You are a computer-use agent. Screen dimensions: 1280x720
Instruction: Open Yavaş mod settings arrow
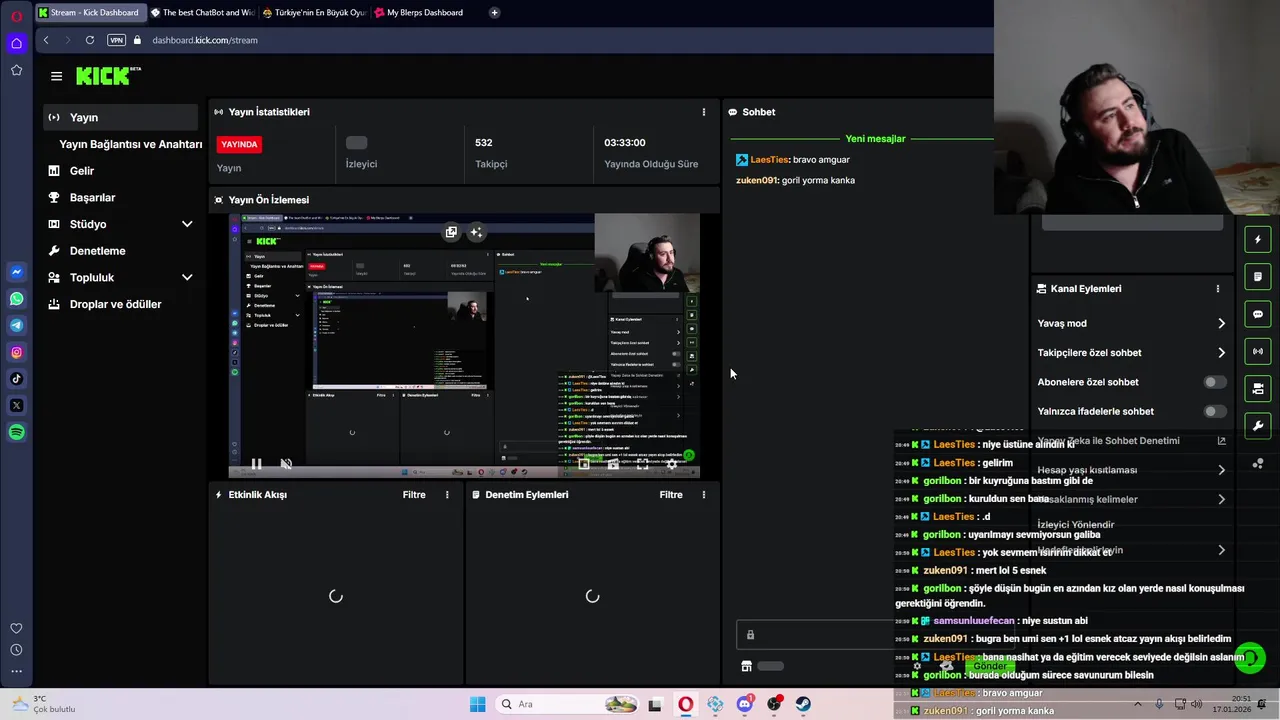click(1221, 324)
